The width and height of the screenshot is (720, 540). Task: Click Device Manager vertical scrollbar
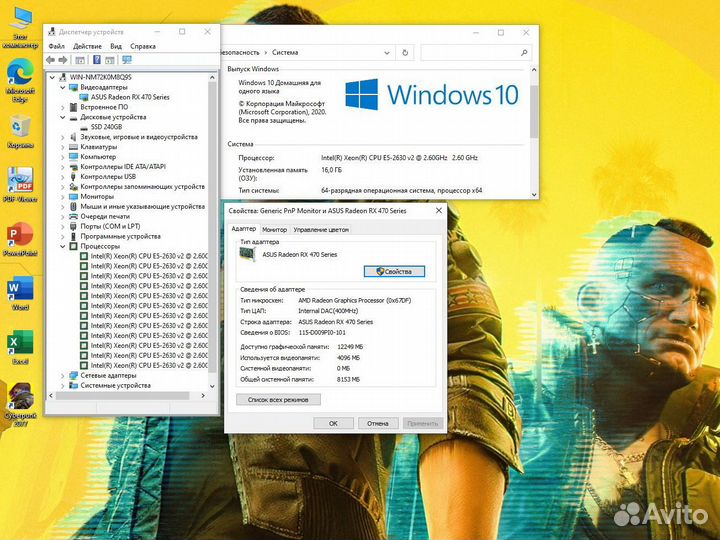(212, 225)
